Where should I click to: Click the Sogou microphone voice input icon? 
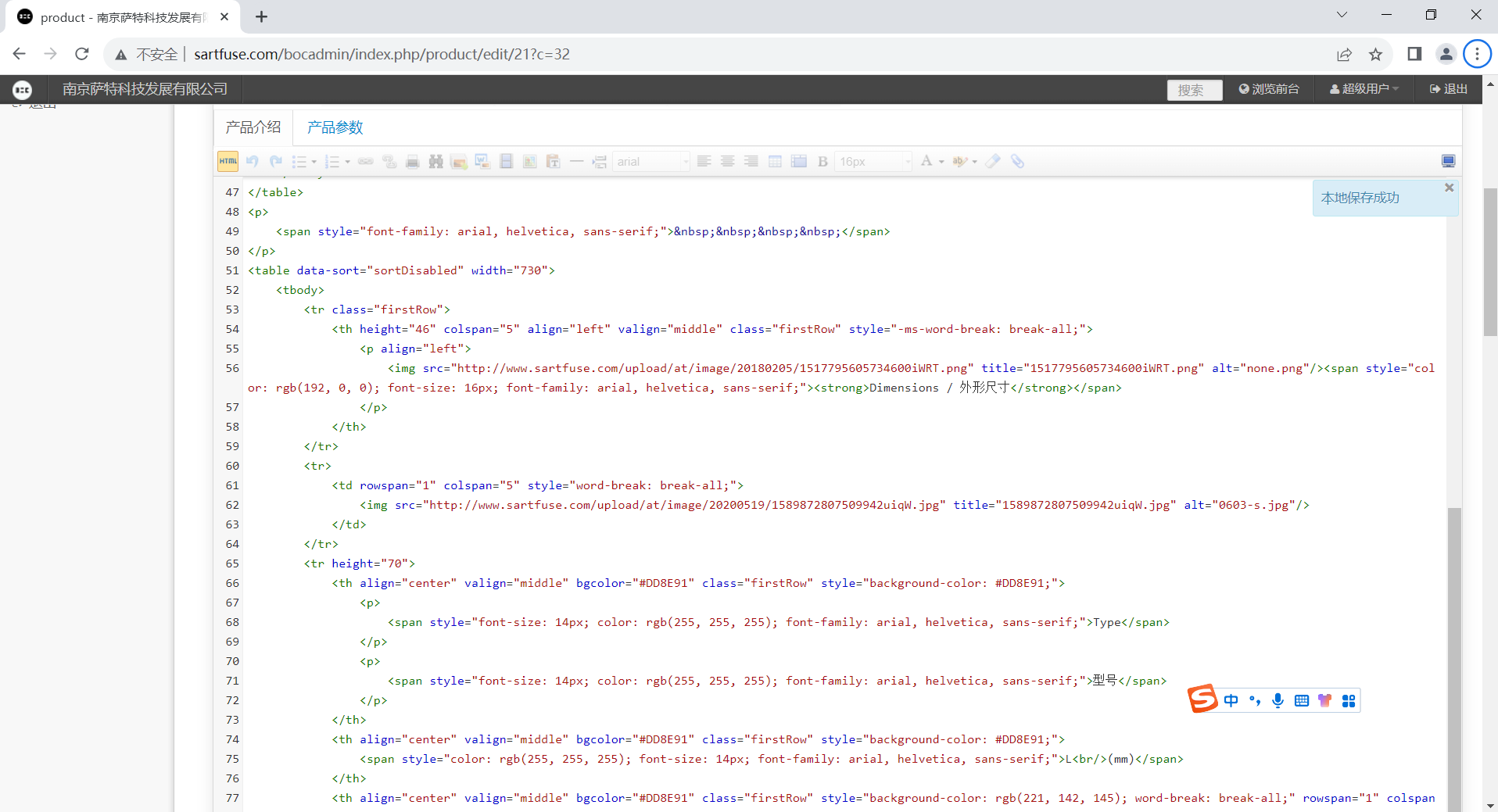[x=1278, y=700]
